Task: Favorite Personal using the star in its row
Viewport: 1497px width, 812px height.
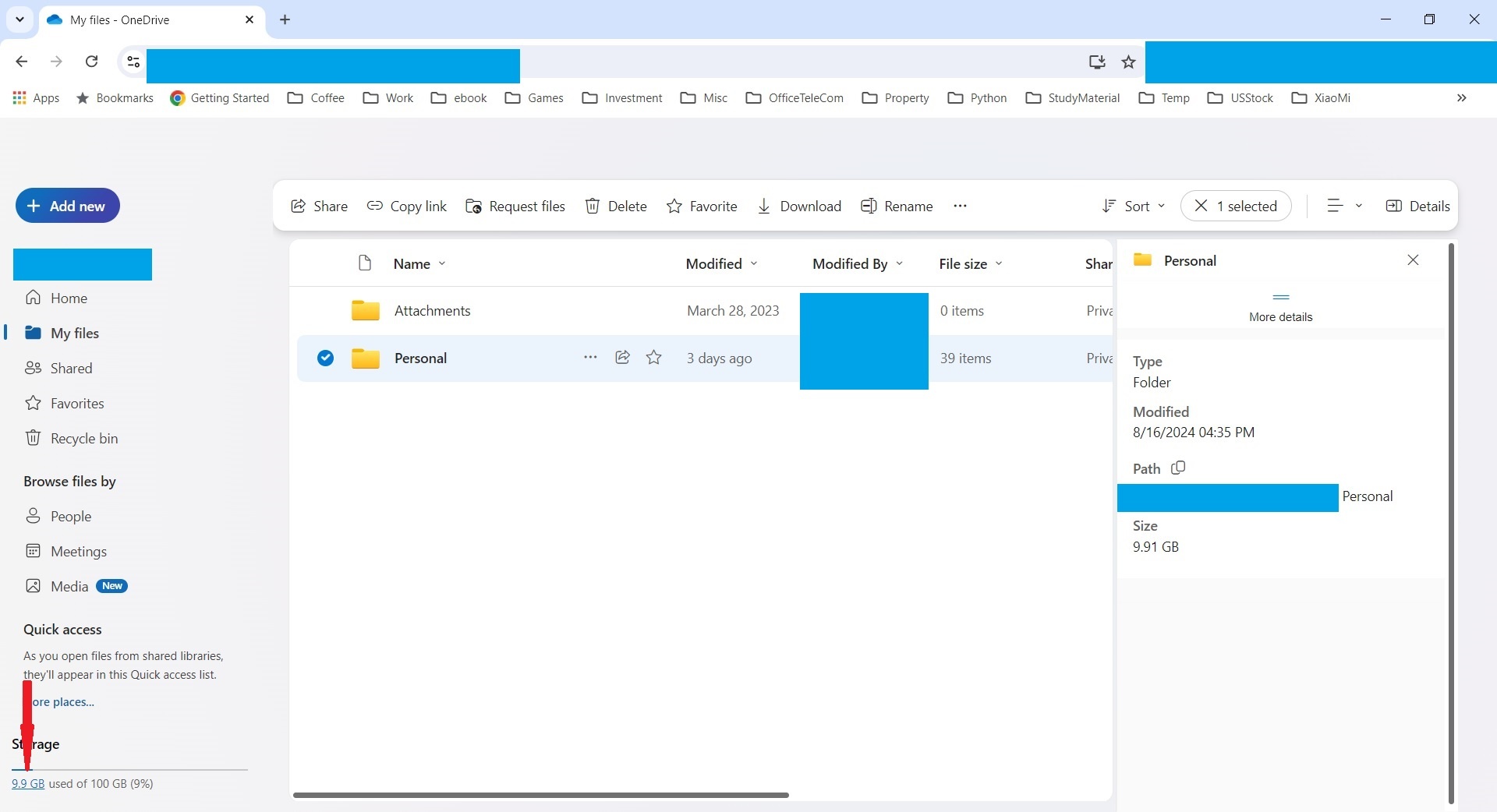Action: tap(654, 358)
